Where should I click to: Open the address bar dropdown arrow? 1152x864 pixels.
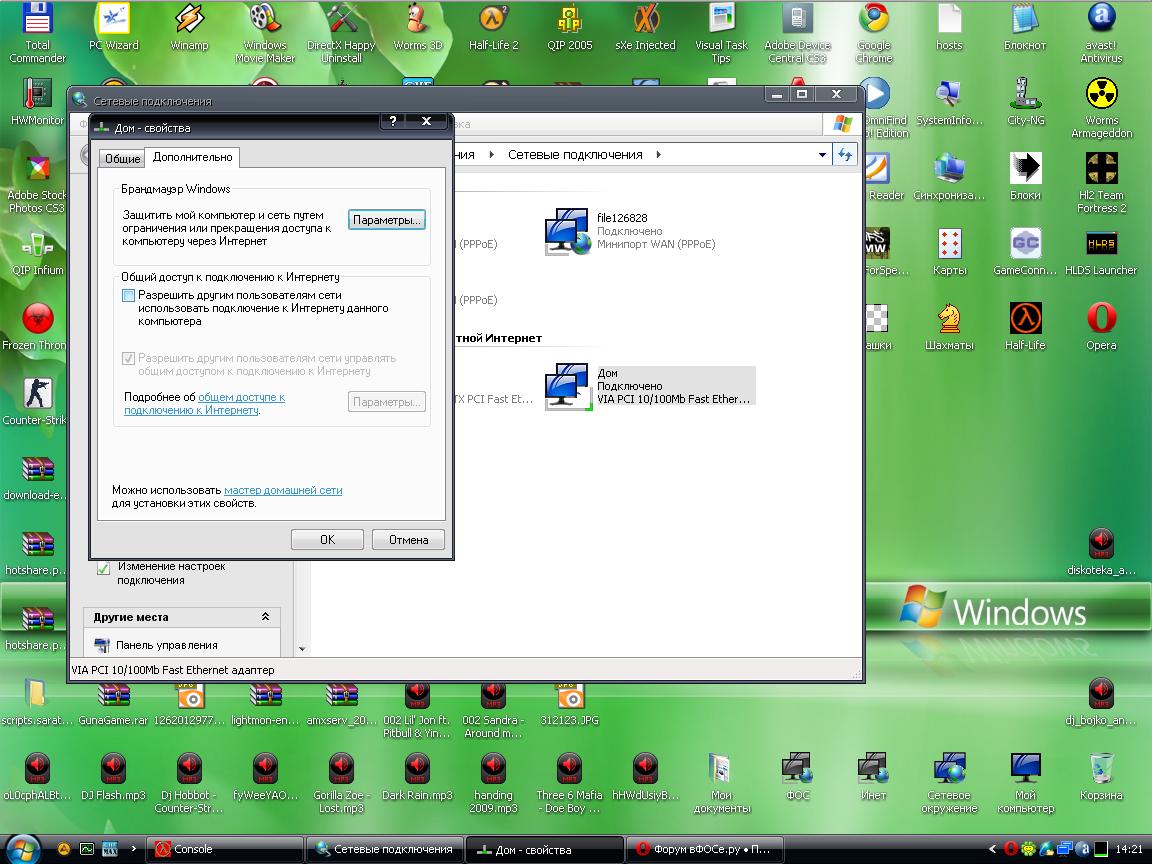point(822,155)
